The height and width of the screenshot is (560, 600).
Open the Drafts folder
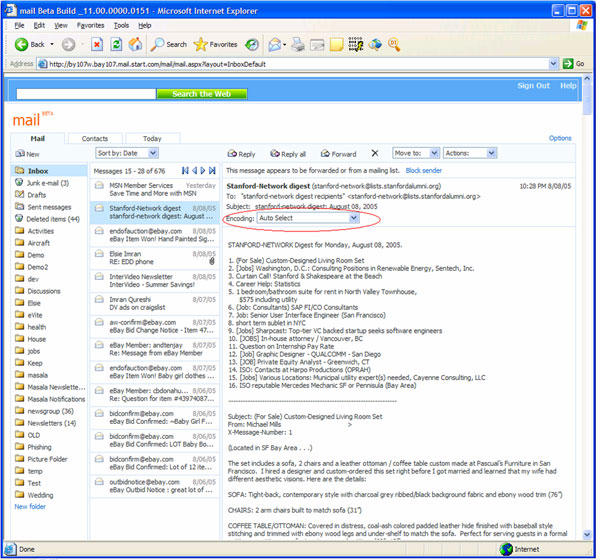36,195
